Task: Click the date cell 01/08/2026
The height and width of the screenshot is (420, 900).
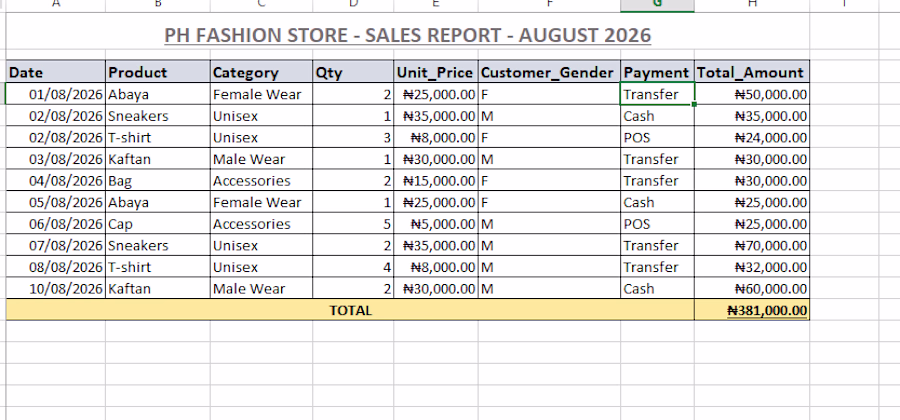Action: pos(56,94)
